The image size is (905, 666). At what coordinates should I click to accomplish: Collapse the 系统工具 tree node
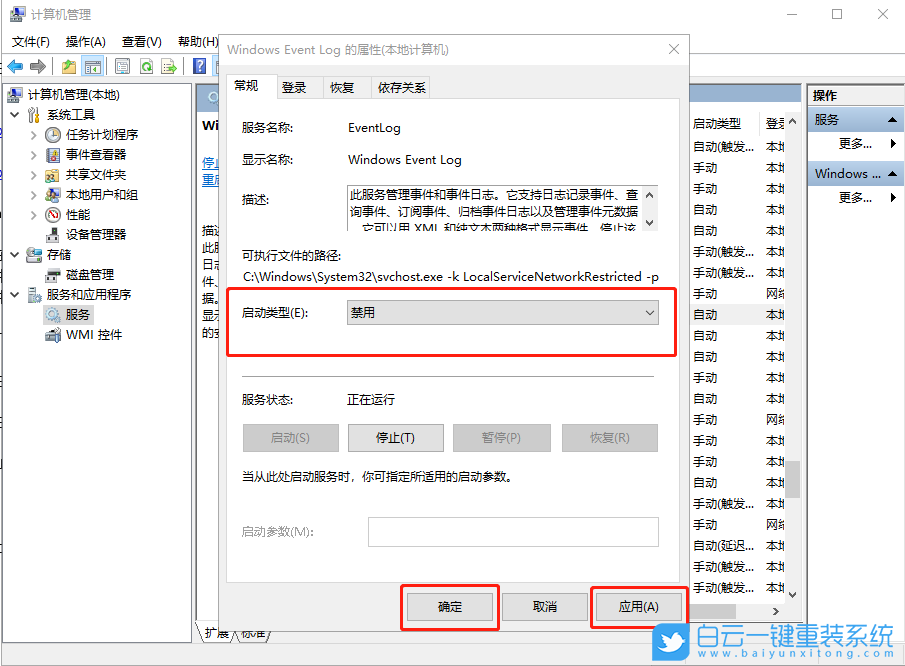point(14,115)
